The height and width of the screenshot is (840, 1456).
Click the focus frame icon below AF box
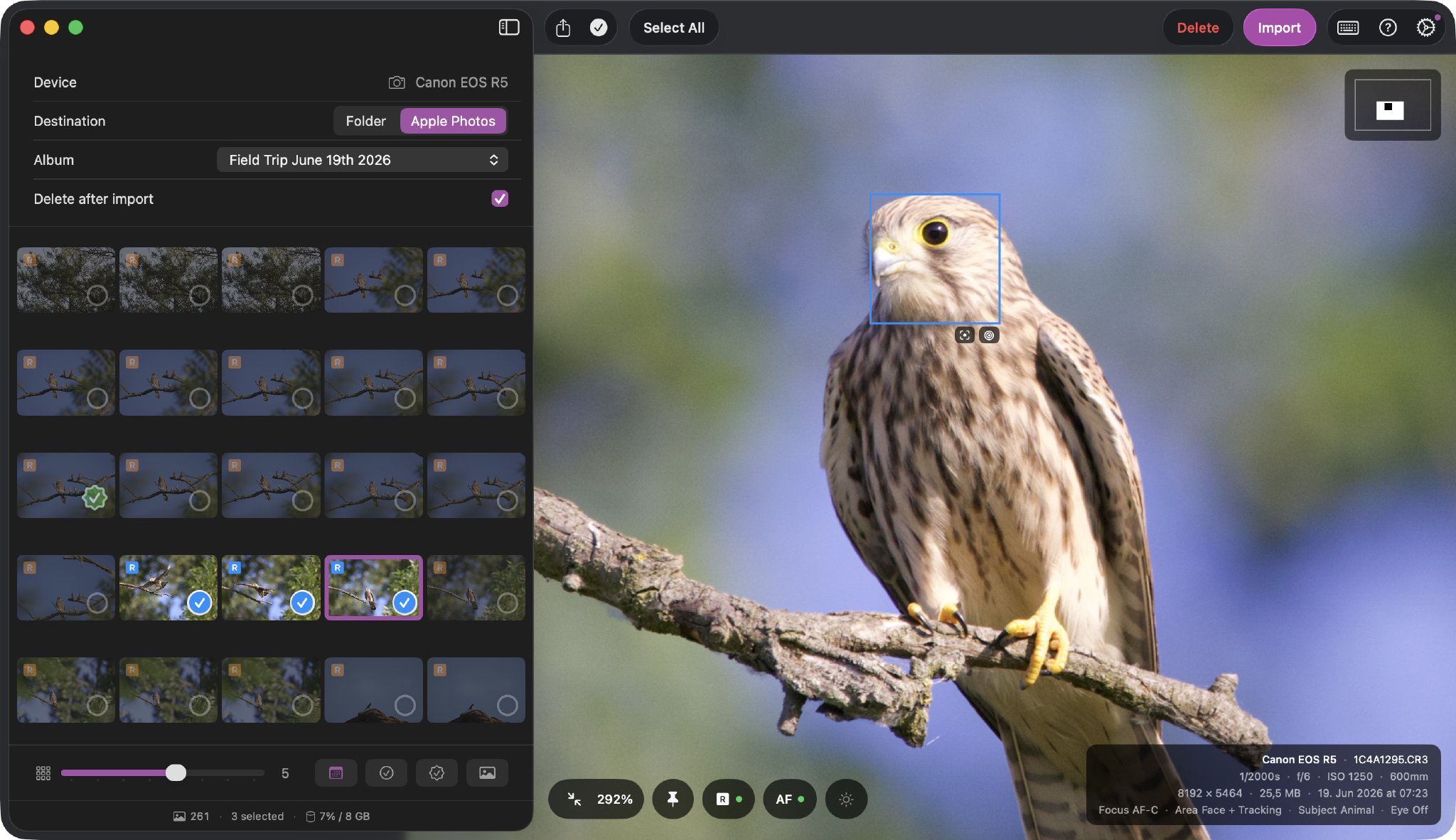pos(965,335)
